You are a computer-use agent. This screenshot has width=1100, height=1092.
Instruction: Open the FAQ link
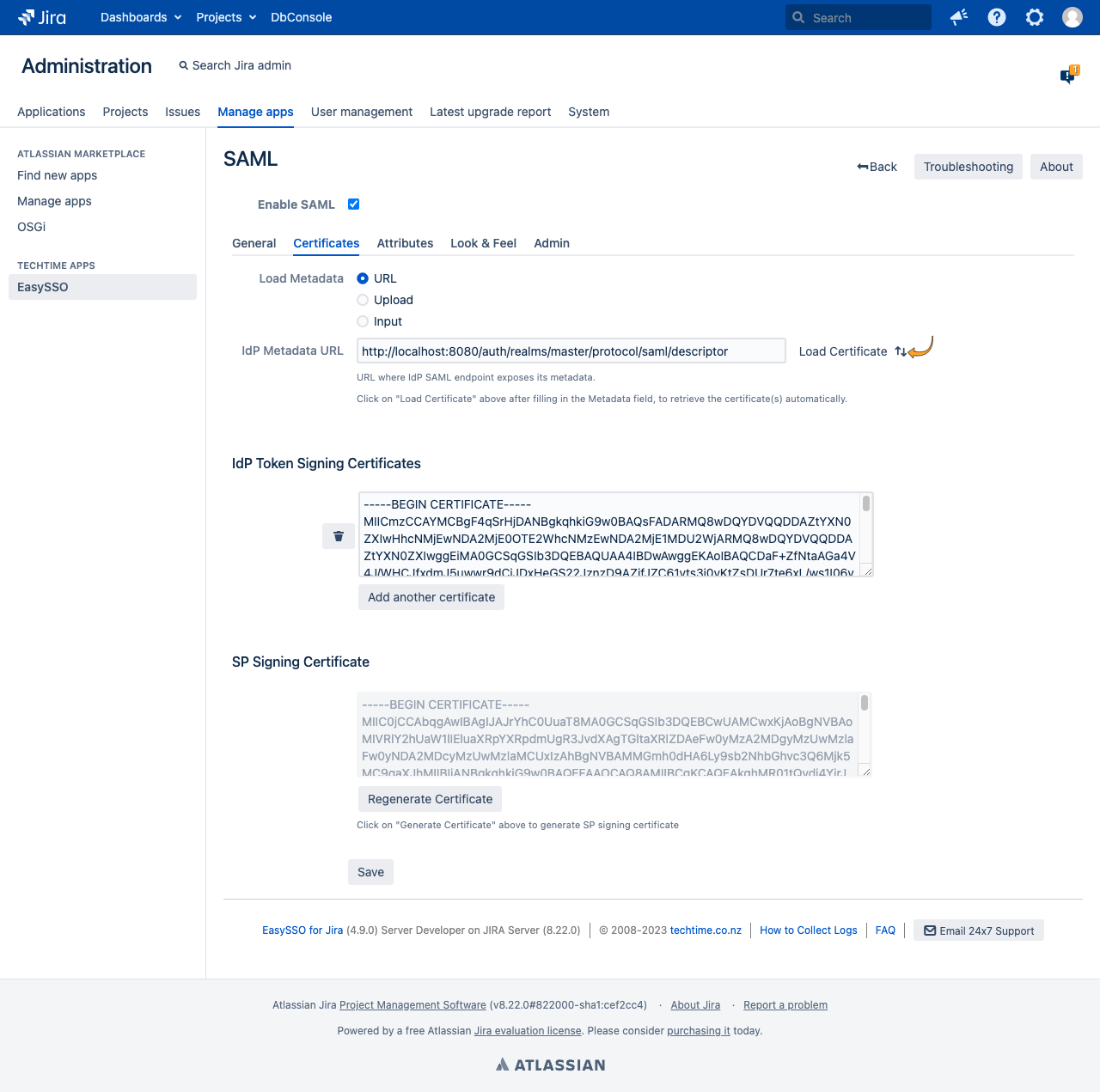(x=885, y=930)
